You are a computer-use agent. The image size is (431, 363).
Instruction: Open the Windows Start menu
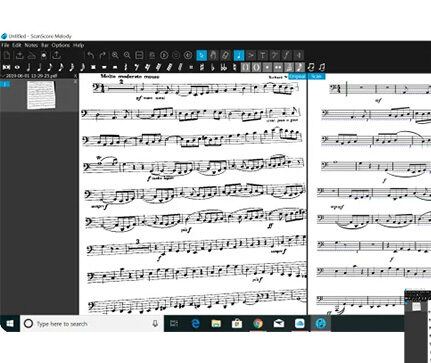(10, 323)
